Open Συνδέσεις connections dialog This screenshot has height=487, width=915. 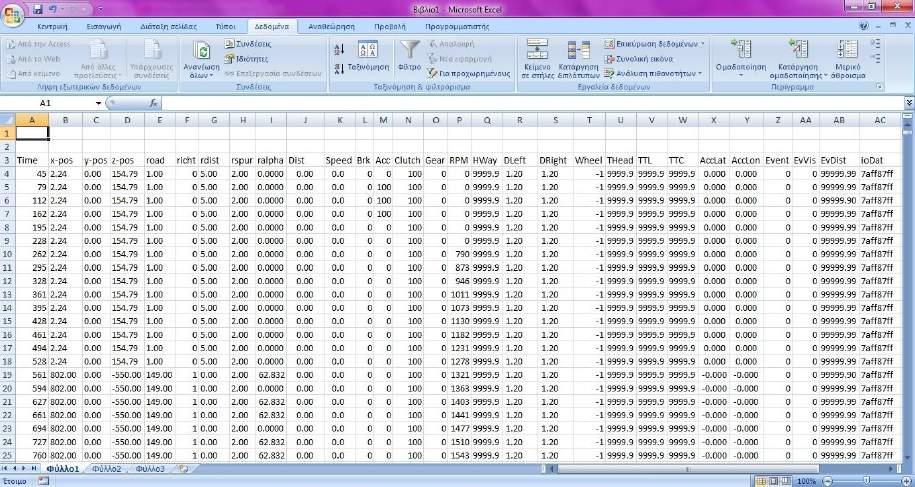click(x=248, y=44)
